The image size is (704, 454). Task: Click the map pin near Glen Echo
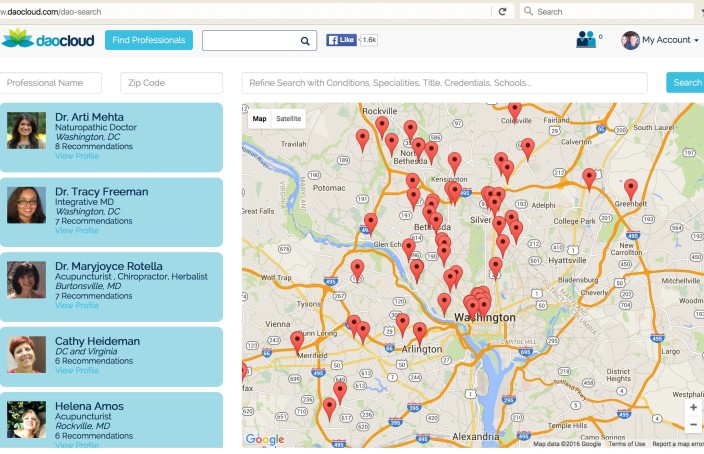pos(409,248)
